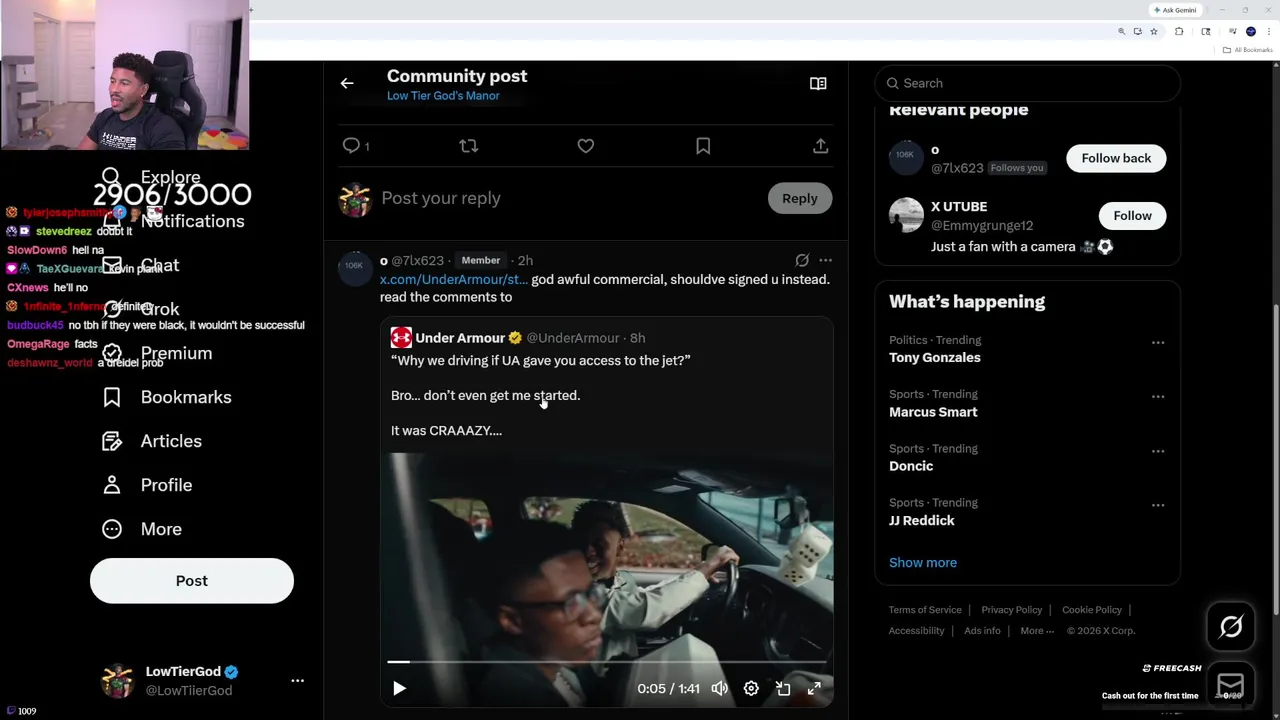Screen dimensions: 1280x720
Task: Open Terms of Service link
Action: coord(925,610)
